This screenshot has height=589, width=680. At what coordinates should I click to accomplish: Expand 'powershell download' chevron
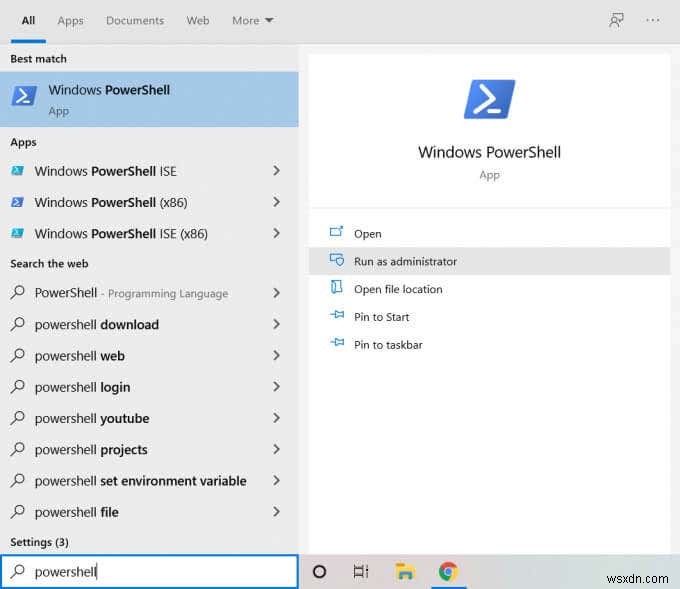(276, 324)
